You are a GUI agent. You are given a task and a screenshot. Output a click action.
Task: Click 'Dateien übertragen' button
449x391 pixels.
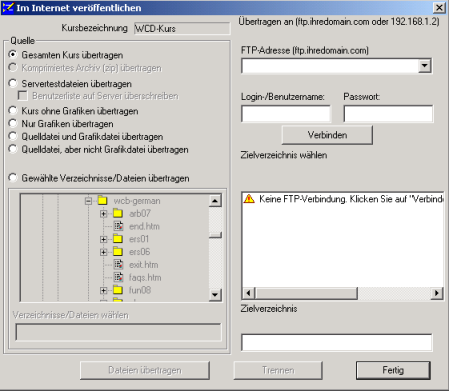145,370
